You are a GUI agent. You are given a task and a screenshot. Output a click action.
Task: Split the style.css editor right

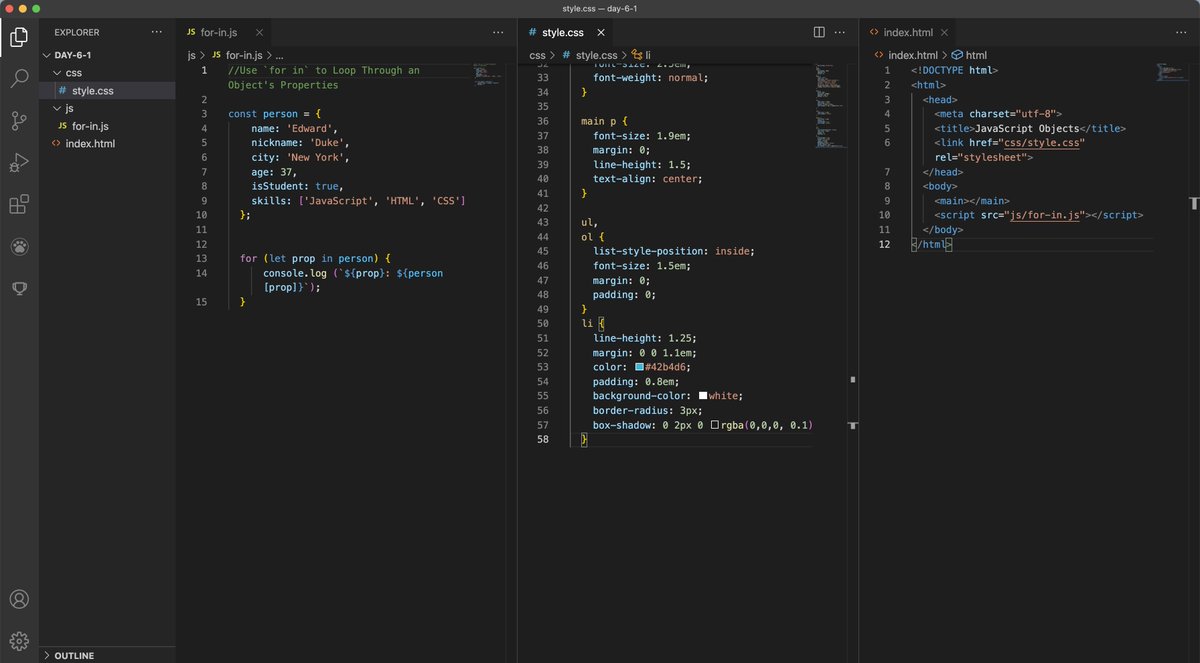point(819,32)
